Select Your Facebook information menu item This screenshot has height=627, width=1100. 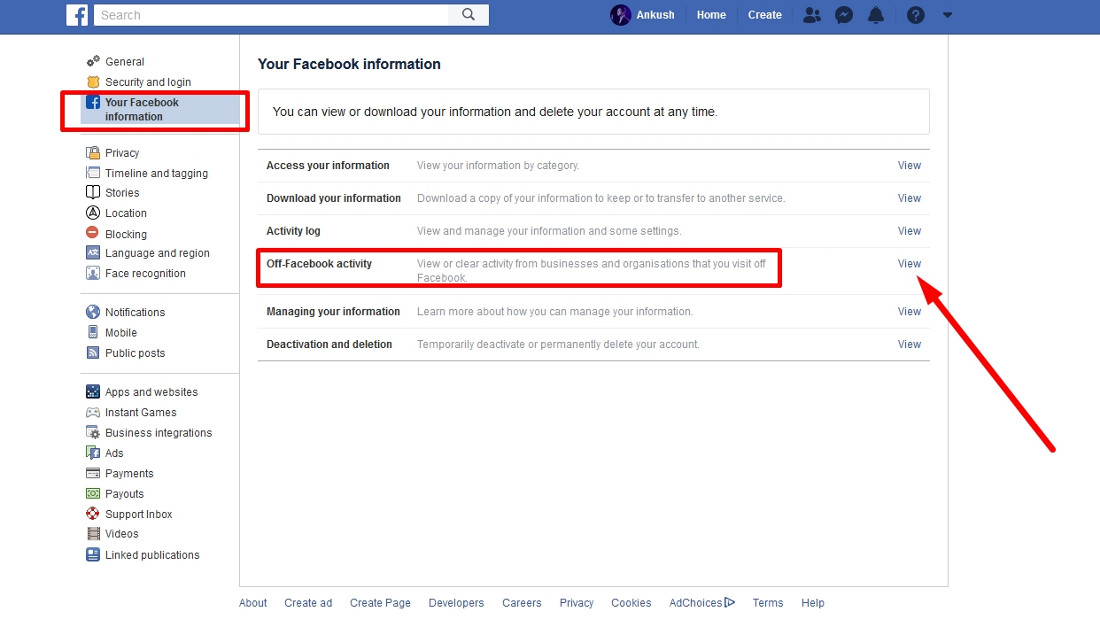pyautogui.click(x=160, y=109)
